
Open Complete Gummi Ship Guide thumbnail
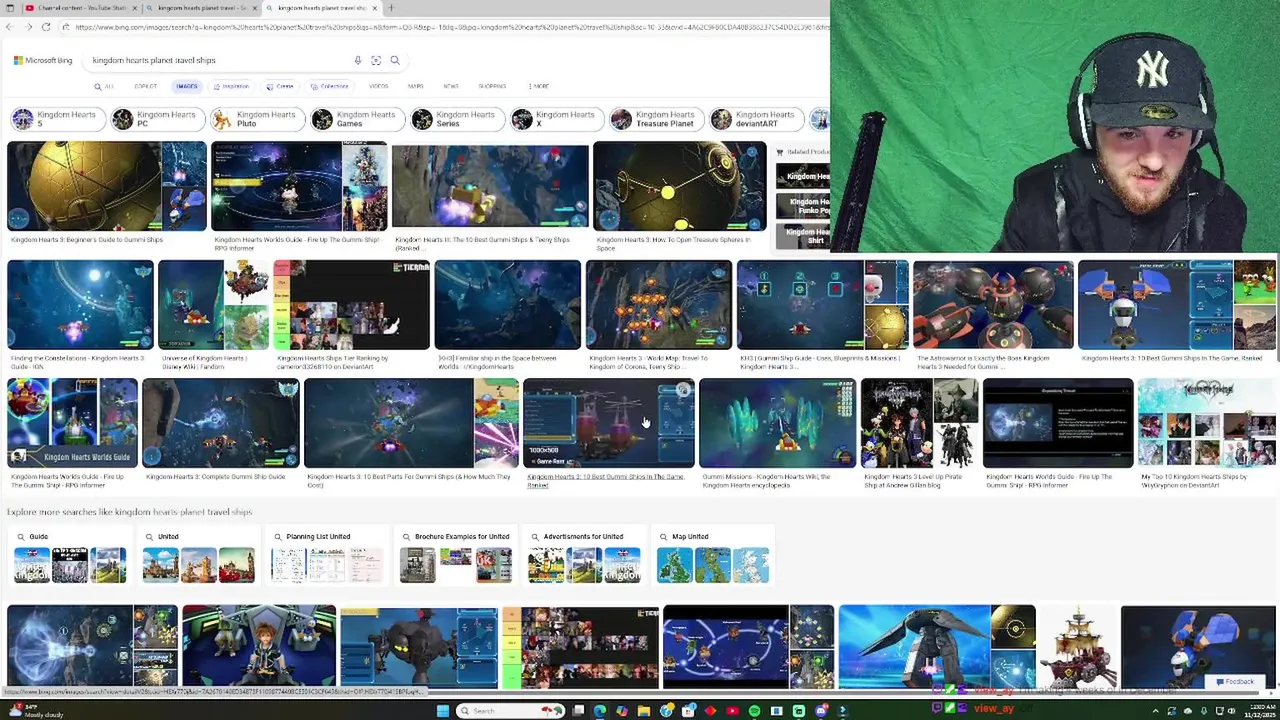point(220,423)
